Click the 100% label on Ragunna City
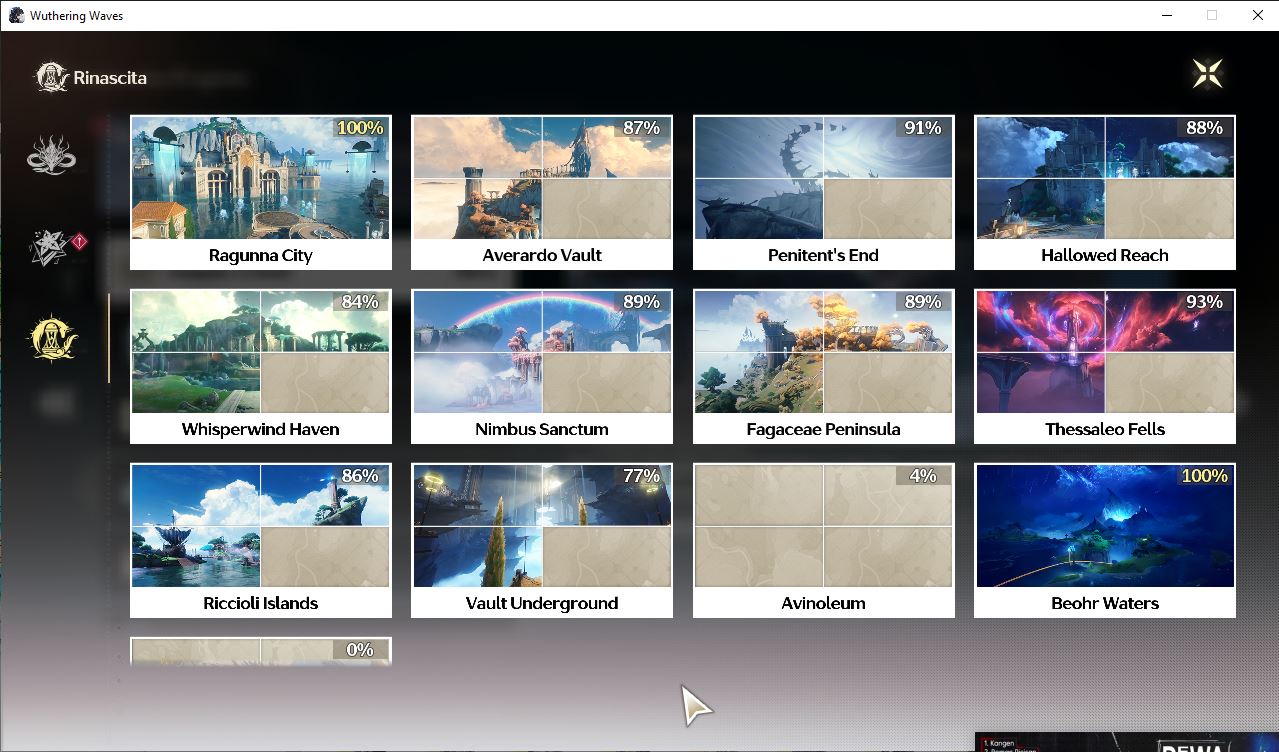Viewport: 1279px width, 752px height. coord(360,128)
